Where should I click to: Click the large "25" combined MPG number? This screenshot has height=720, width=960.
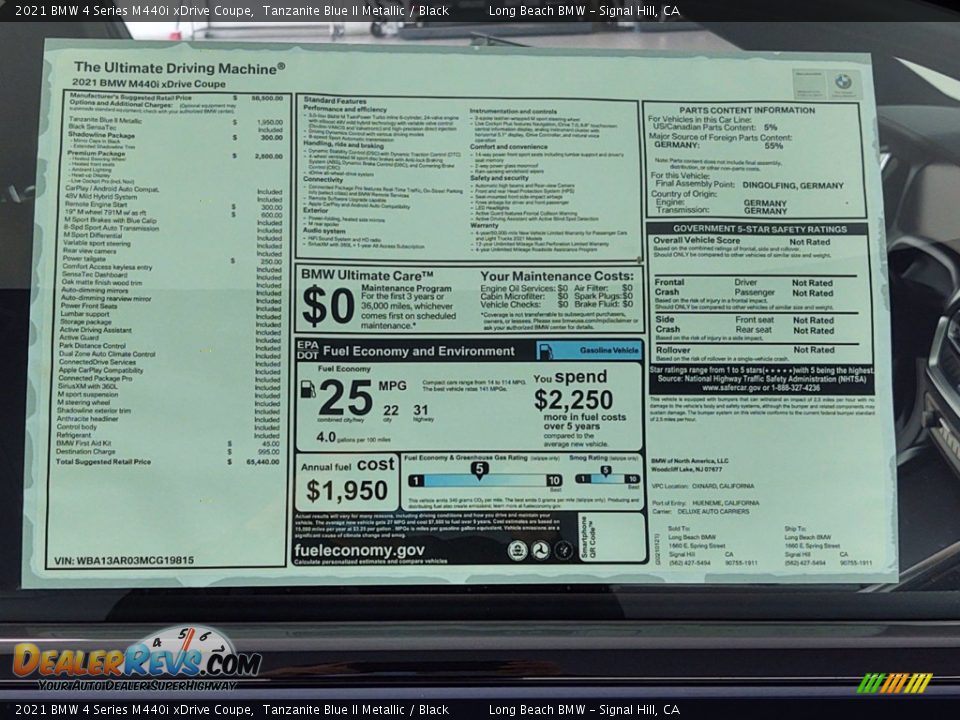coord(345,397)
